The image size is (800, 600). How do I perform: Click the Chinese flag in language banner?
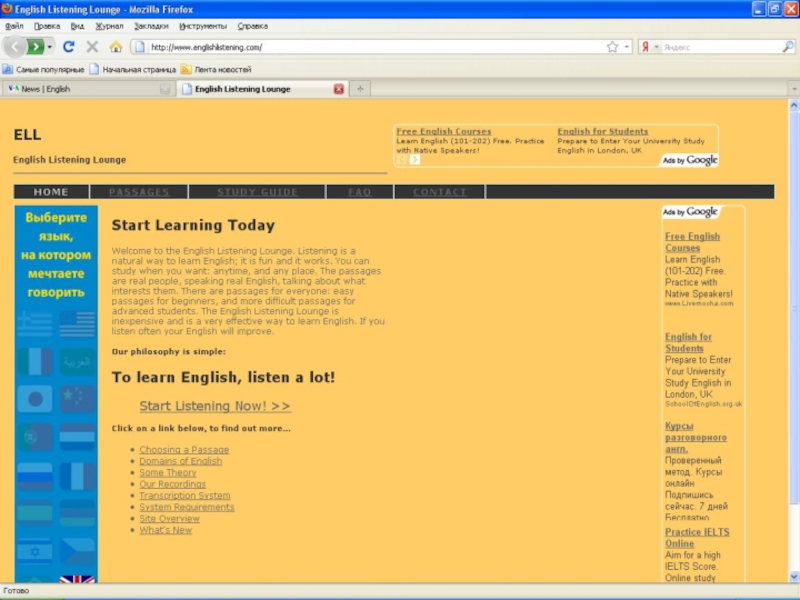(x=77, y=398)
